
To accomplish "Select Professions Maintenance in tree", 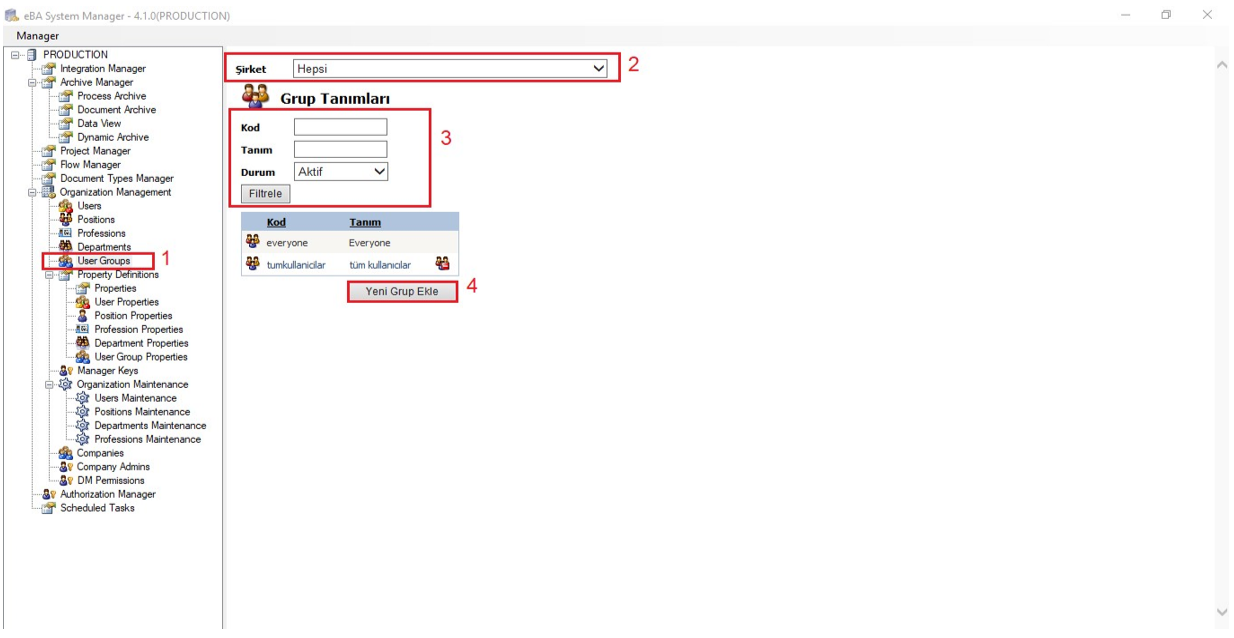I will coord(147,440).
